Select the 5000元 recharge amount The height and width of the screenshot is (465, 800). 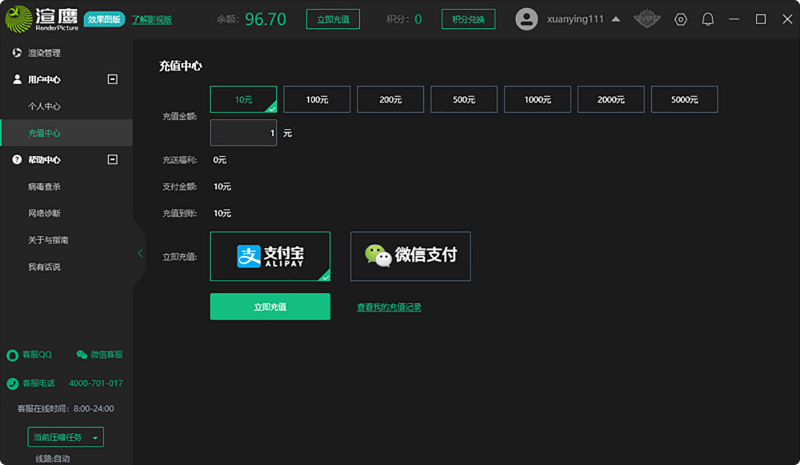click(684, 100)
